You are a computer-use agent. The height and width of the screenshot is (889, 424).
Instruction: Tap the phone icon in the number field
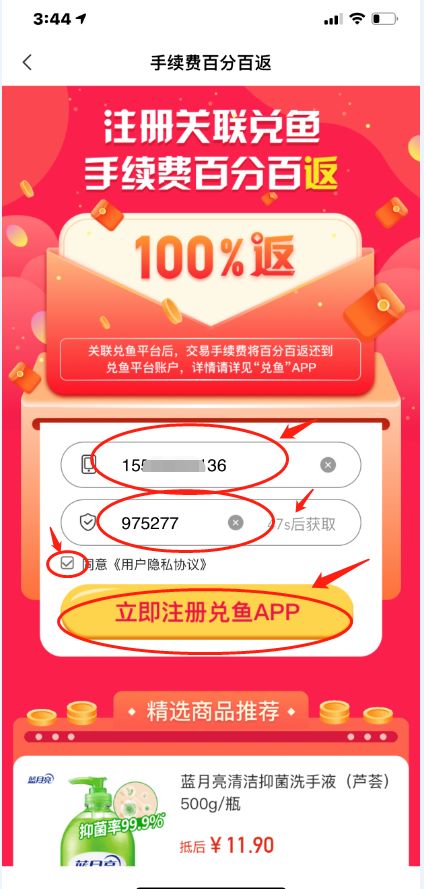[x=89, y=465]
